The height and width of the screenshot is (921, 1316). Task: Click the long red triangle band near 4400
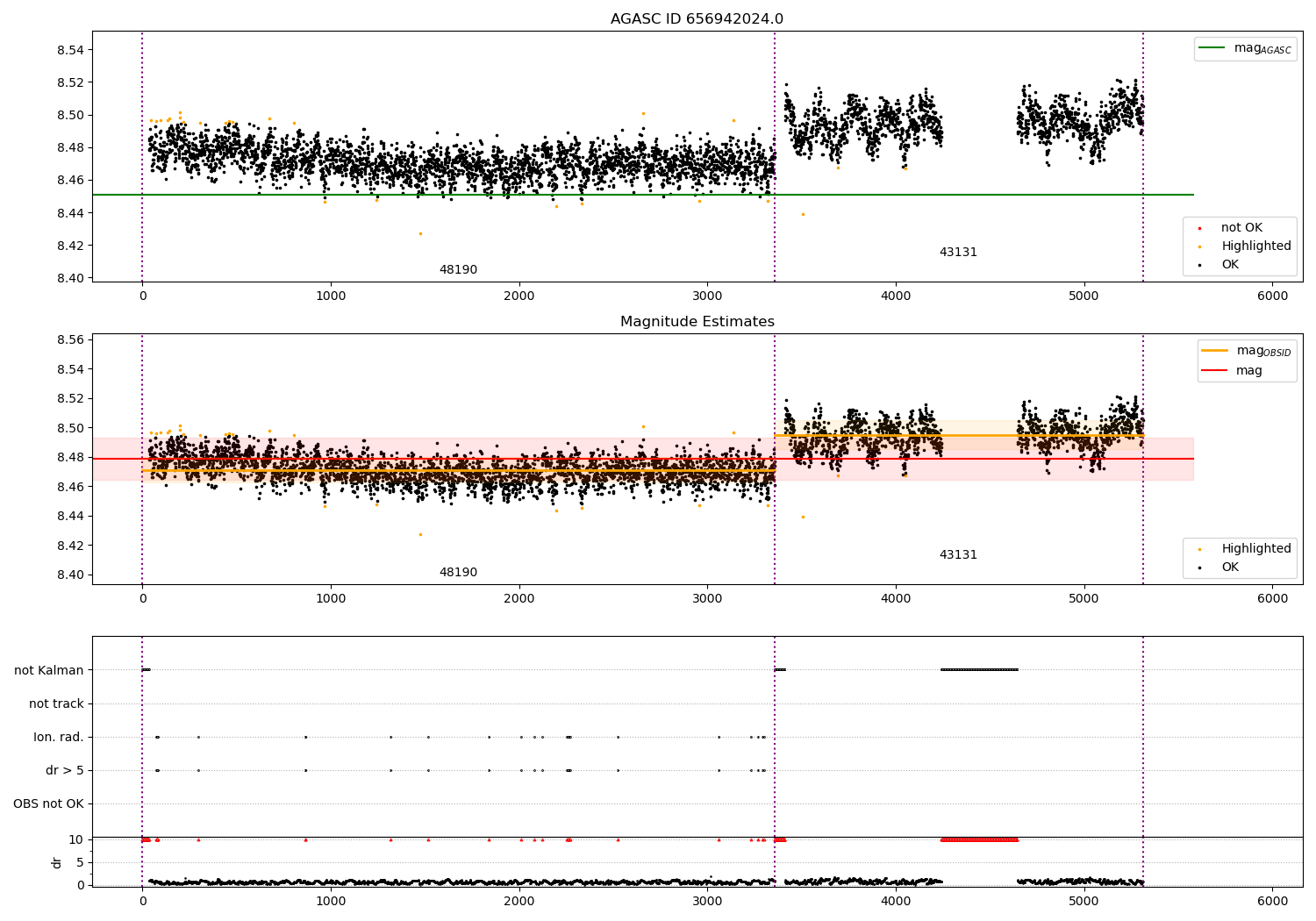(x=979, y=840)
